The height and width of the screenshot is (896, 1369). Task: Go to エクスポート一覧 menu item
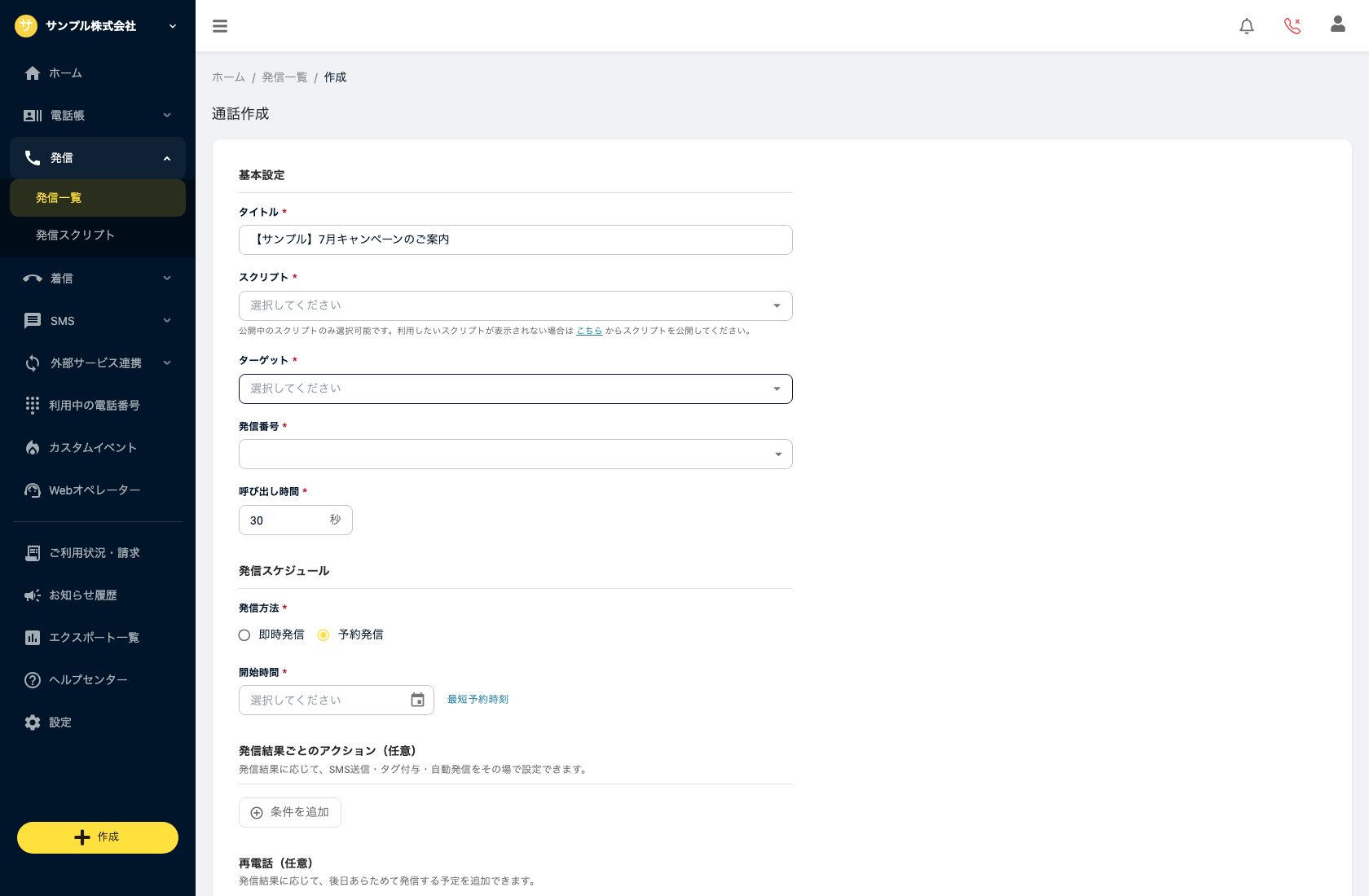tap(98, 638)
